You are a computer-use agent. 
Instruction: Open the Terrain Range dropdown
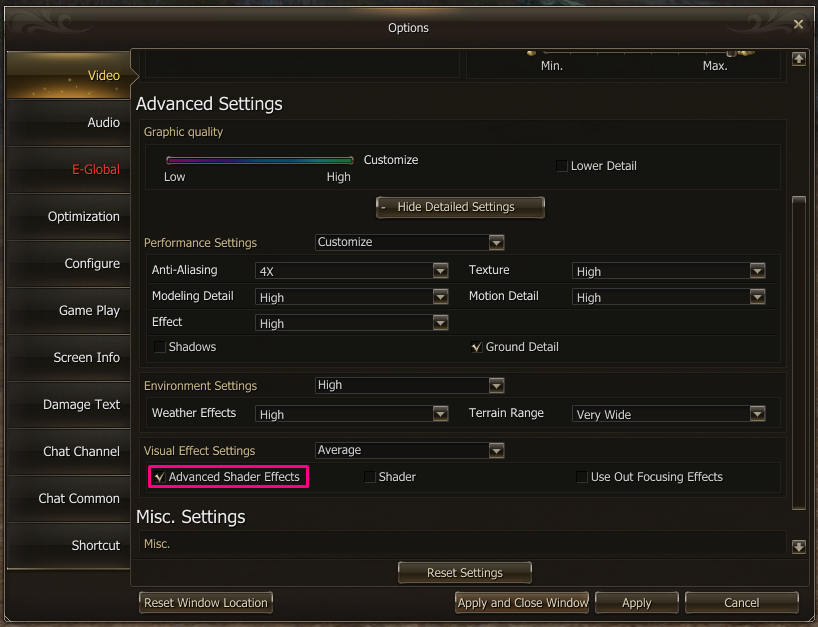(757, 414)
